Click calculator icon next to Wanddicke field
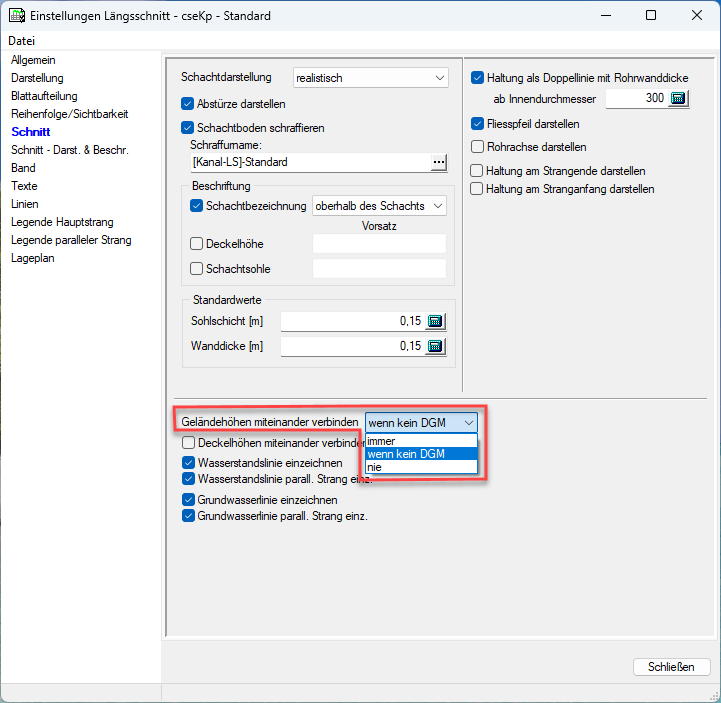The height and width of the screenshot is (703, 721). [x=435, y=346]
